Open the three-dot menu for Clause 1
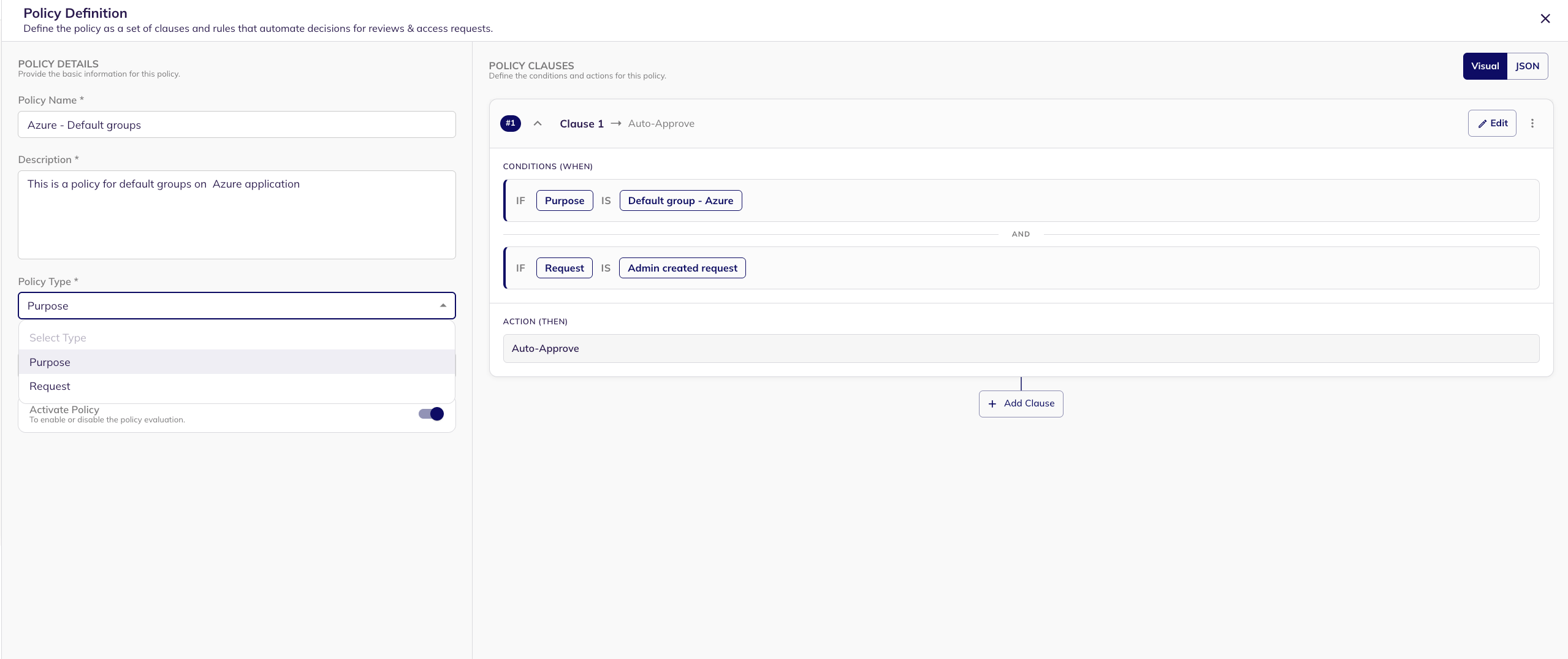 coord(1532,123)
